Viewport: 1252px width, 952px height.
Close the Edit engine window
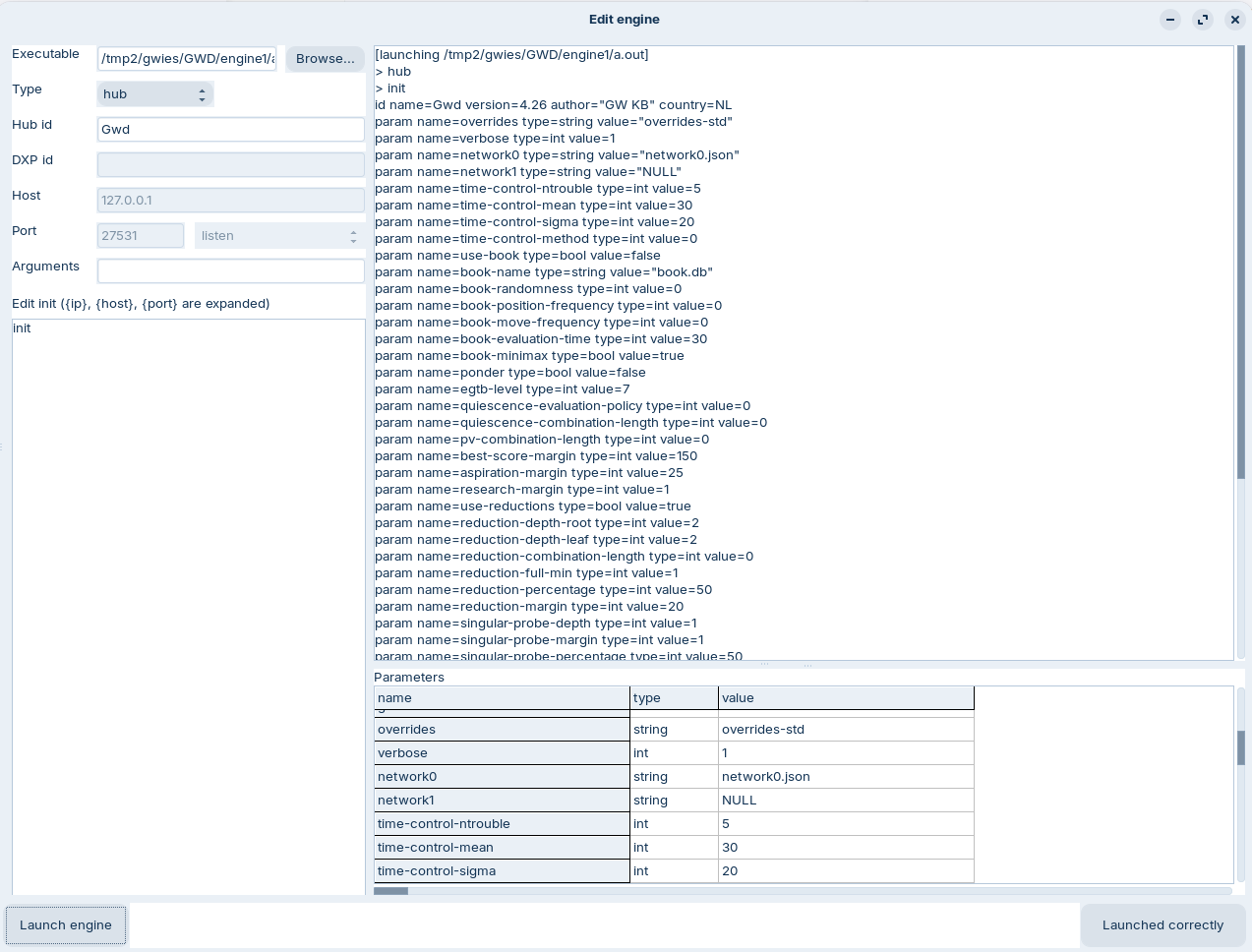click(1235, 20)
